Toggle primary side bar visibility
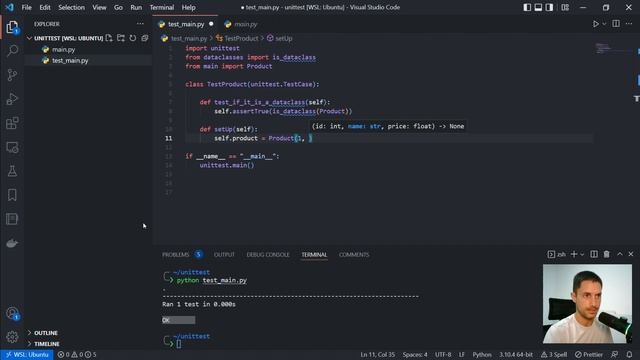 click(x=527, y=7)
